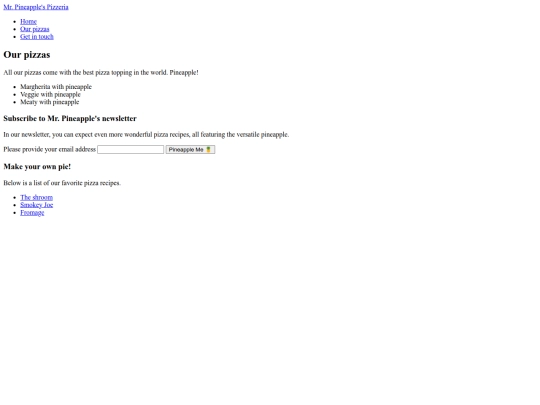Click the newsletter description paragraph
540x405 pixels.
coord(146,134)
